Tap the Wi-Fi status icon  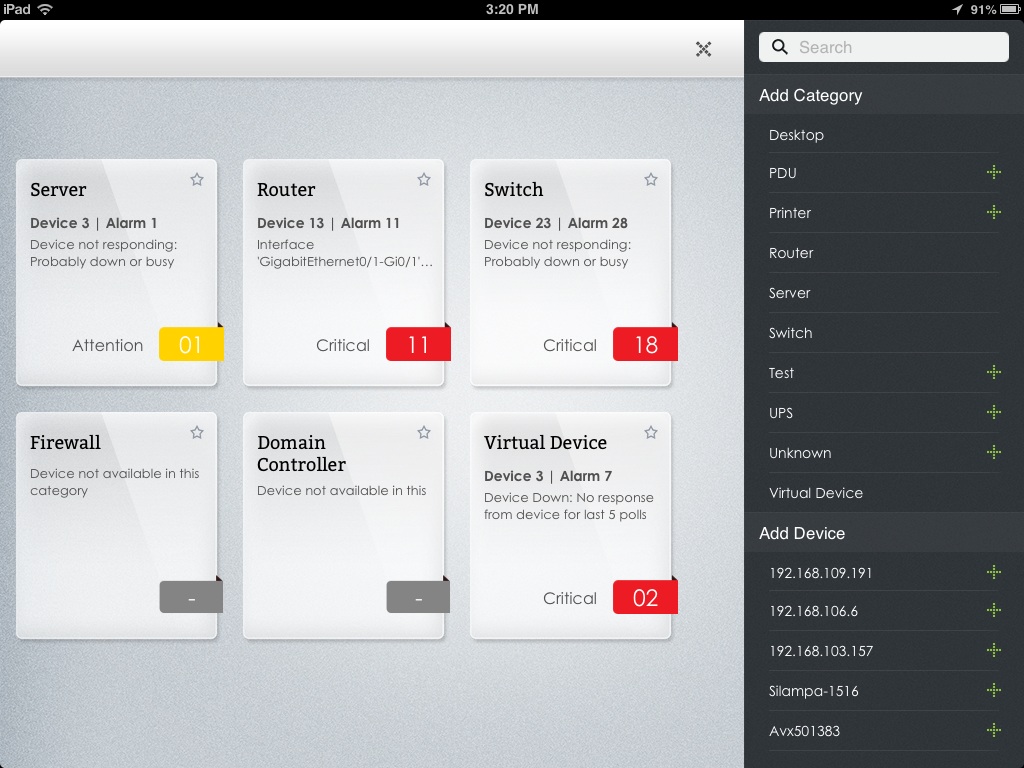point(45,9)
